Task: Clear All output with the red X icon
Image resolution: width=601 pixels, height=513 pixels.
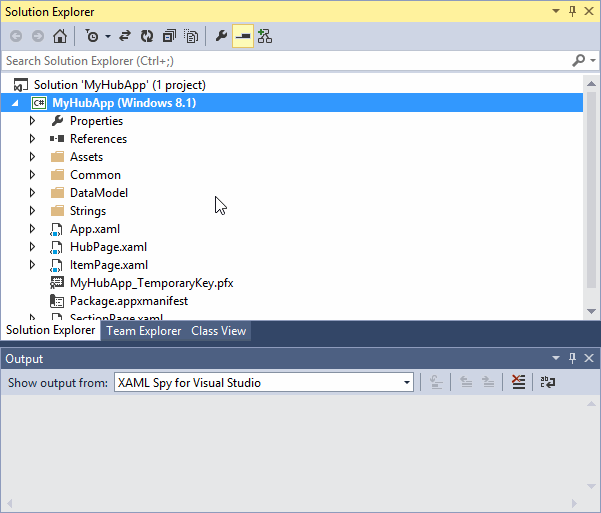Action: click(518, 382)
